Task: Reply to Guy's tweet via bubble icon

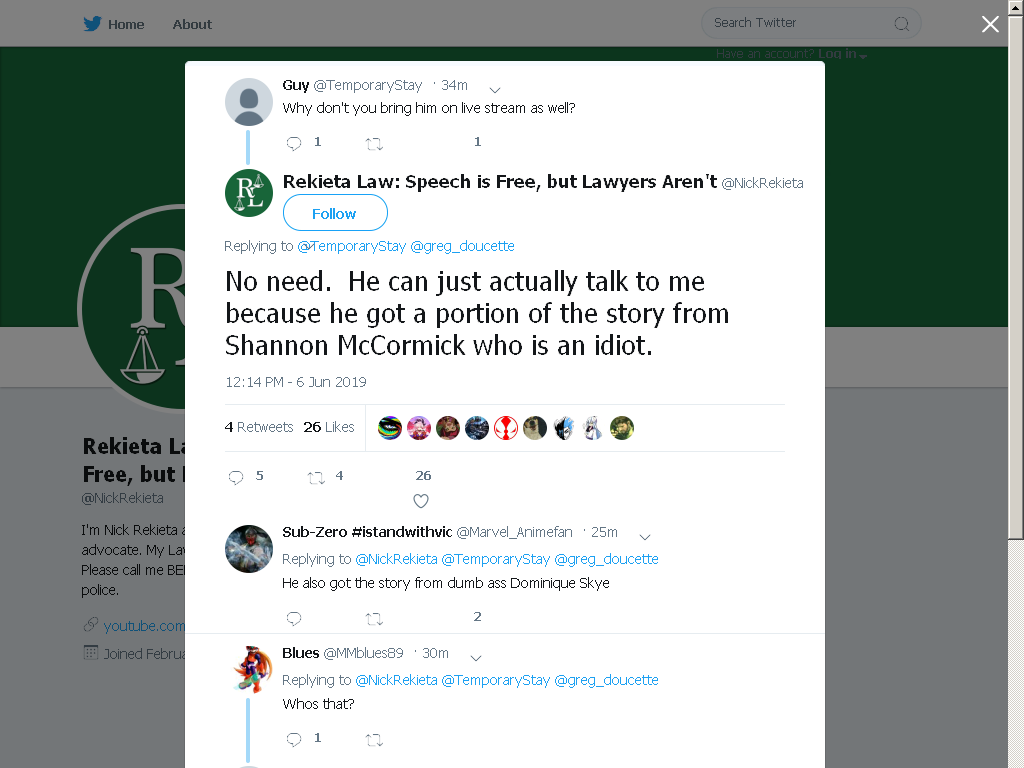Action: (x=294, y=143)
